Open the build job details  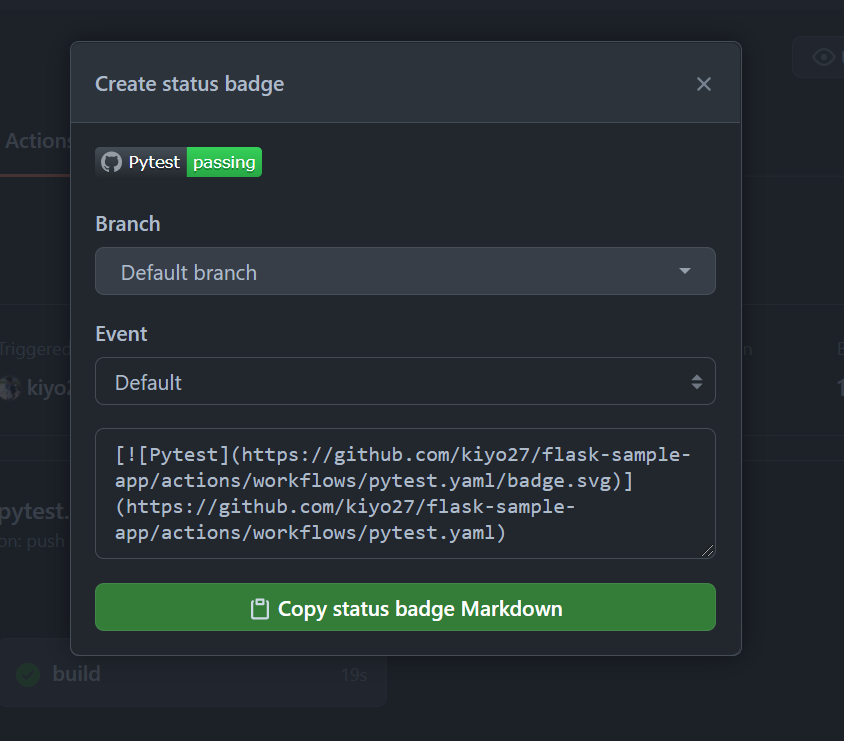(x=75, y=674)
